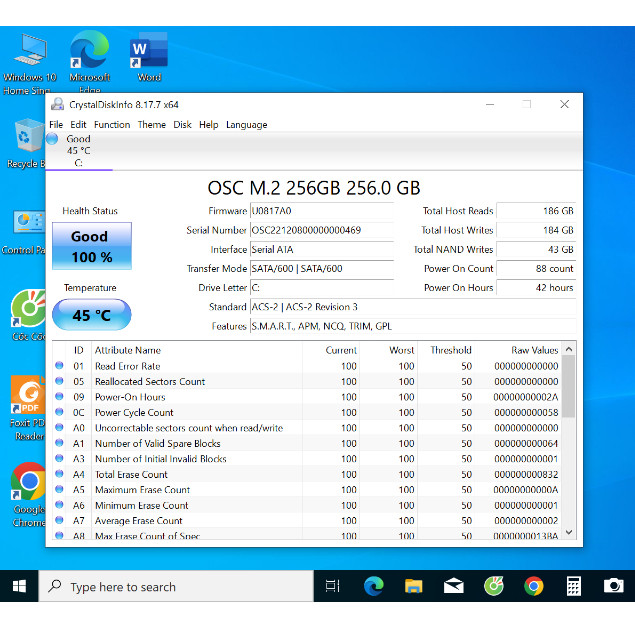Click the Features S.M.A.R.T., APM, NCQ field
Image resolution: width=635 pixels, height=635 pixels.
point(413,326)
